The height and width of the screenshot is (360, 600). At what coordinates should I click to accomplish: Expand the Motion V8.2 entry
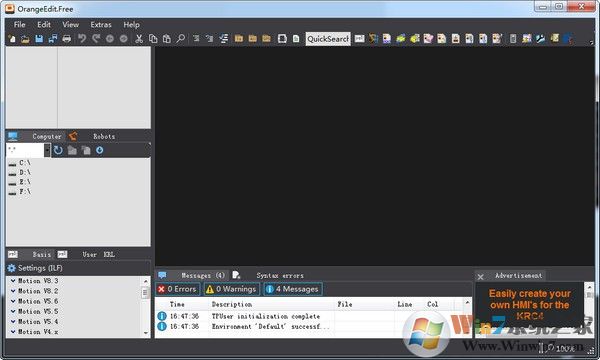click(x=13, y=291)
